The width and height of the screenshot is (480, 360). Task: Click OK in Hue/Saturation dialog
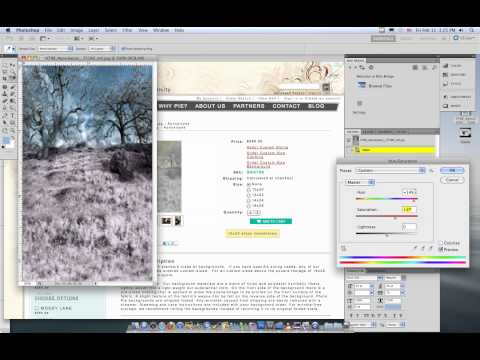tap(452, 170)
